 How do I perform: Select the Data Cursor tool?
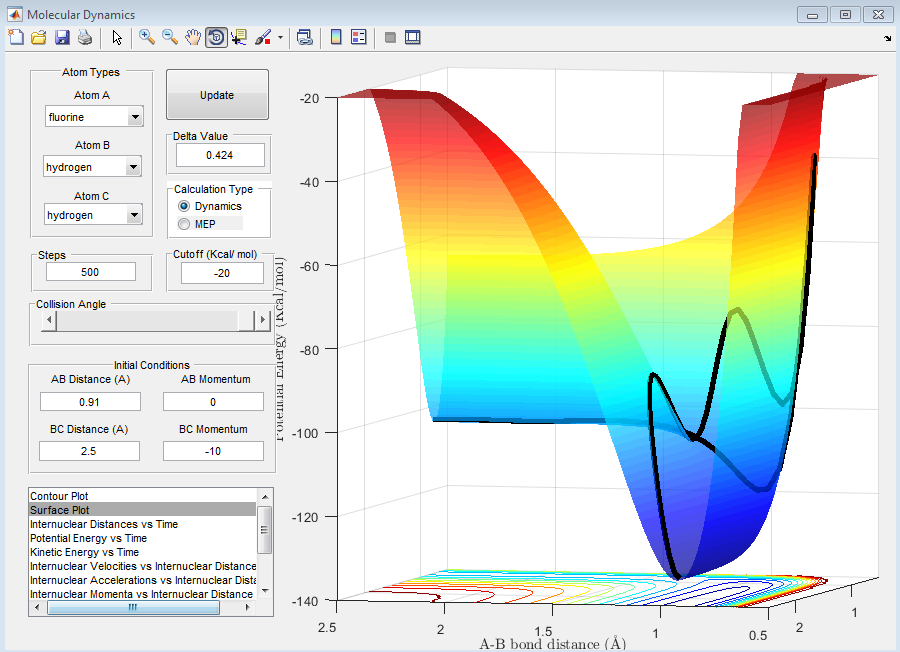[x=239, y=38]
